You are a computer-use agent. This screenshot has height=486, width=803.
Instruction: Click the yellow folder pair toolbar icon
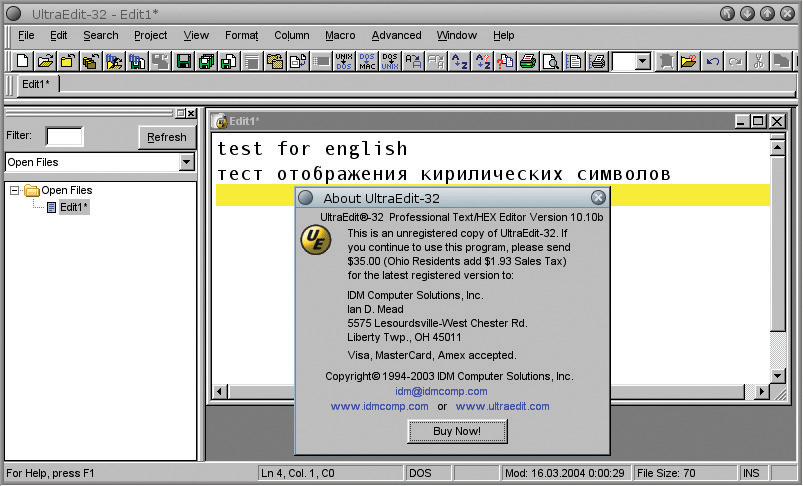click(x=275, y=62)
